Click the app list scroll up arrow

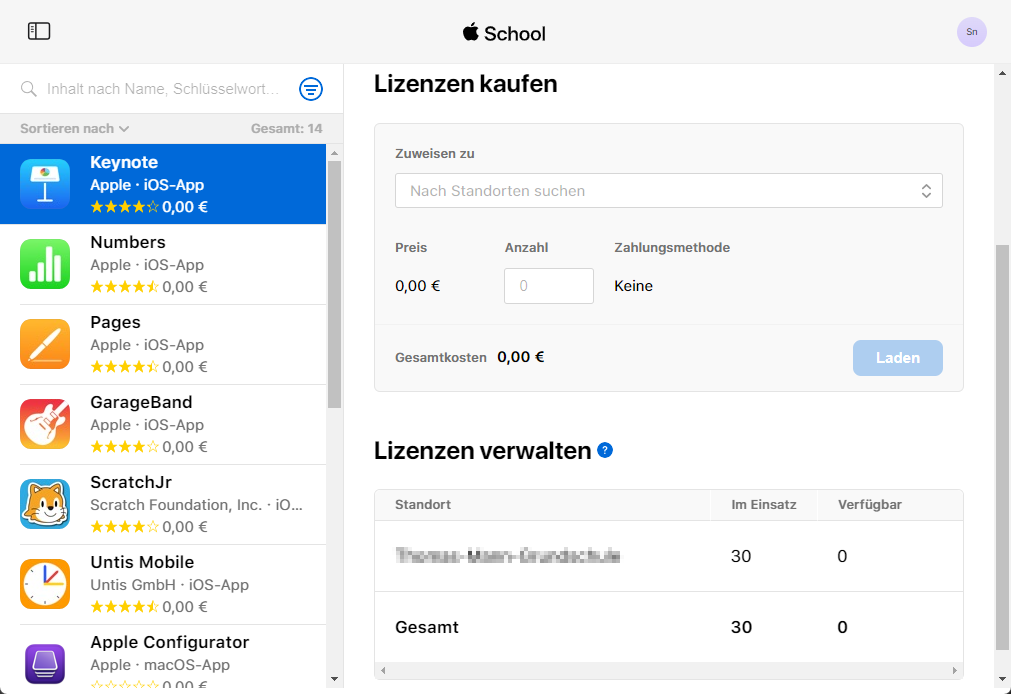334,153
